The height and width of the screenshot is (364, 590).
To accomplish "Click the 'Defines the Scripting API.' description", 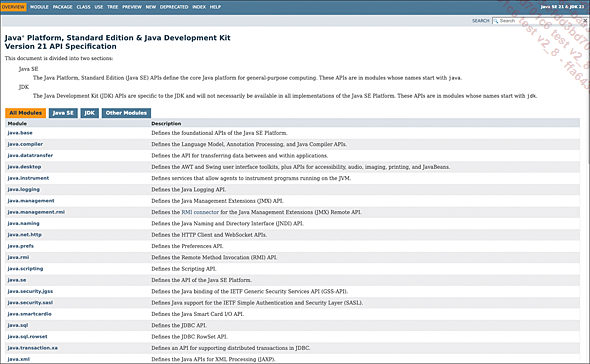I will coord(184,269).
